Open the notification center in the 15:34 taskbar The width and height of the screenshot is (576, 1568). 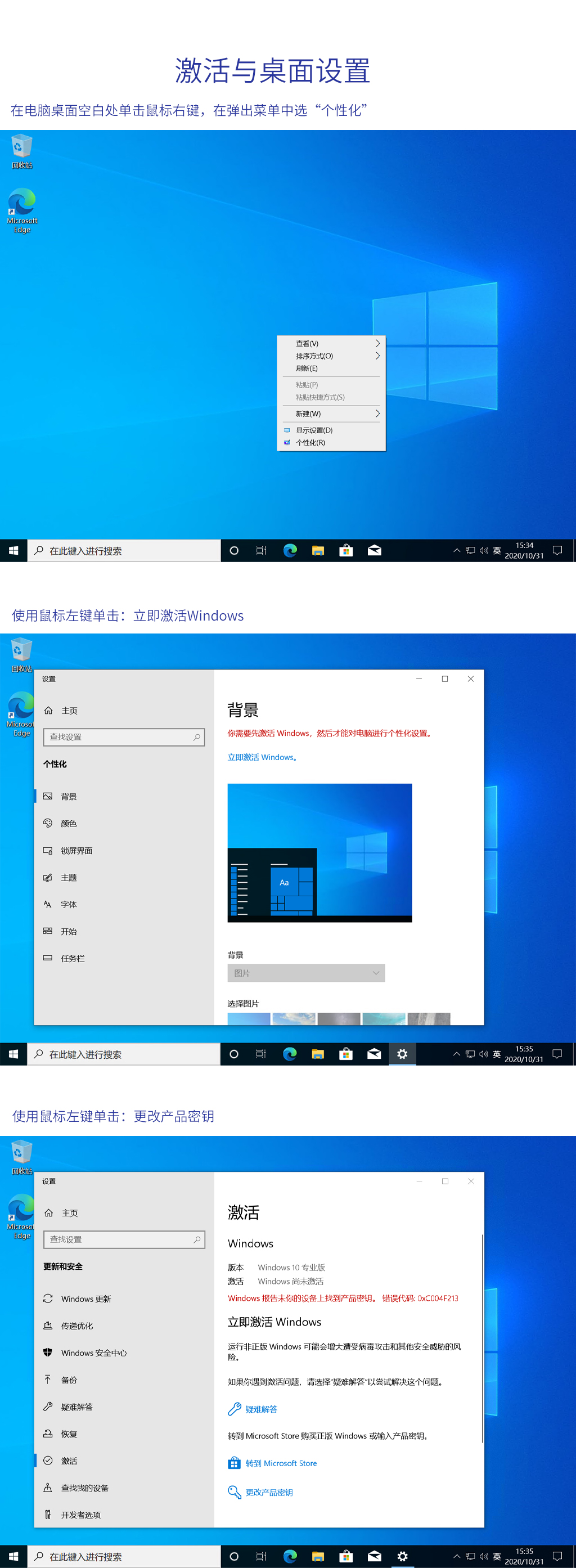click(x=557, y=550)
